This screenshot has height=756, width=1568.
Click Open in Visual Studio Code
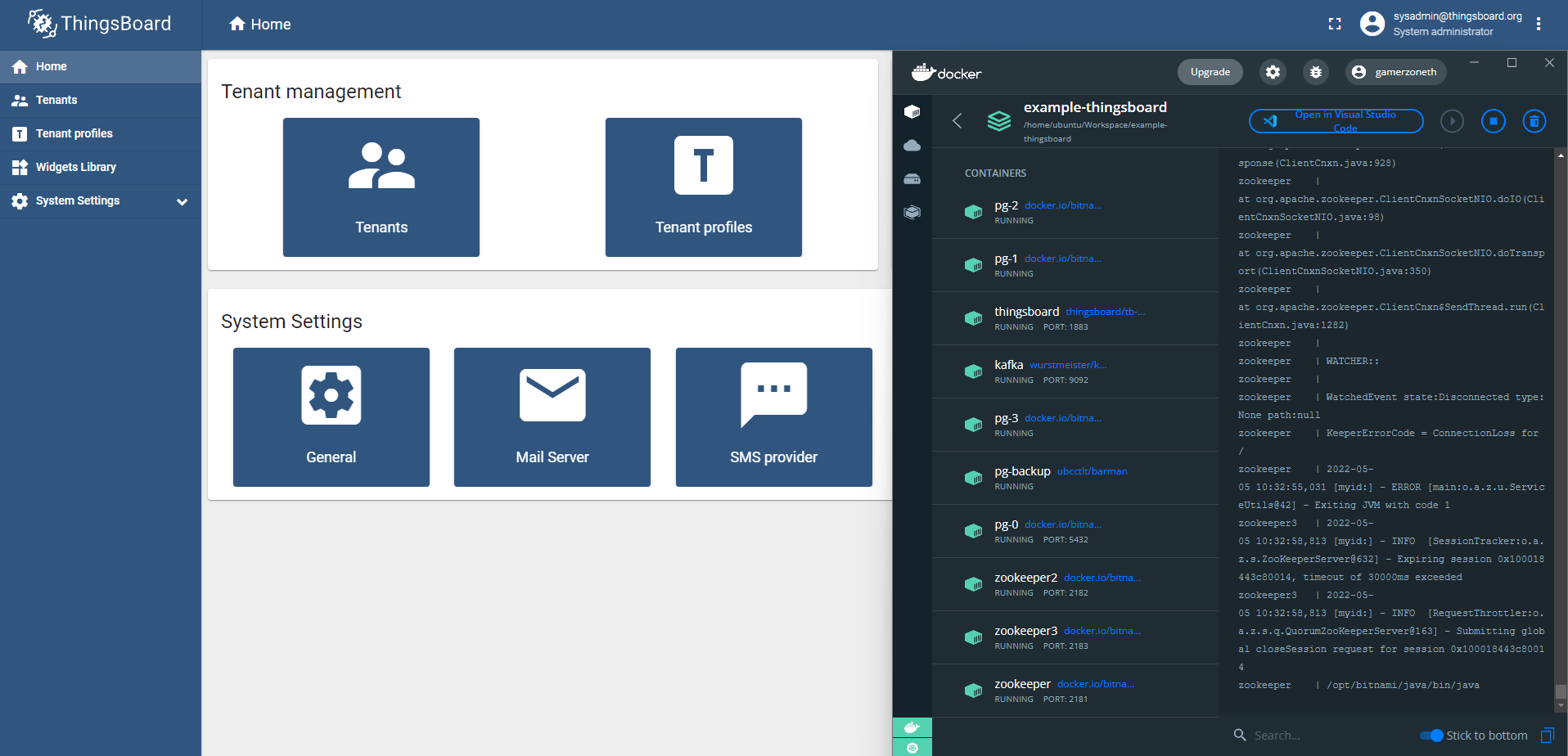[1336, 121]
